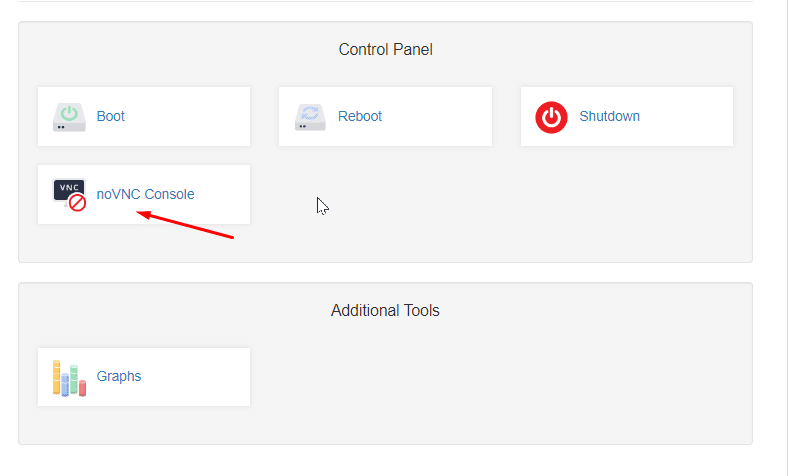
Task: Open the Boot link
Action: 111,116
